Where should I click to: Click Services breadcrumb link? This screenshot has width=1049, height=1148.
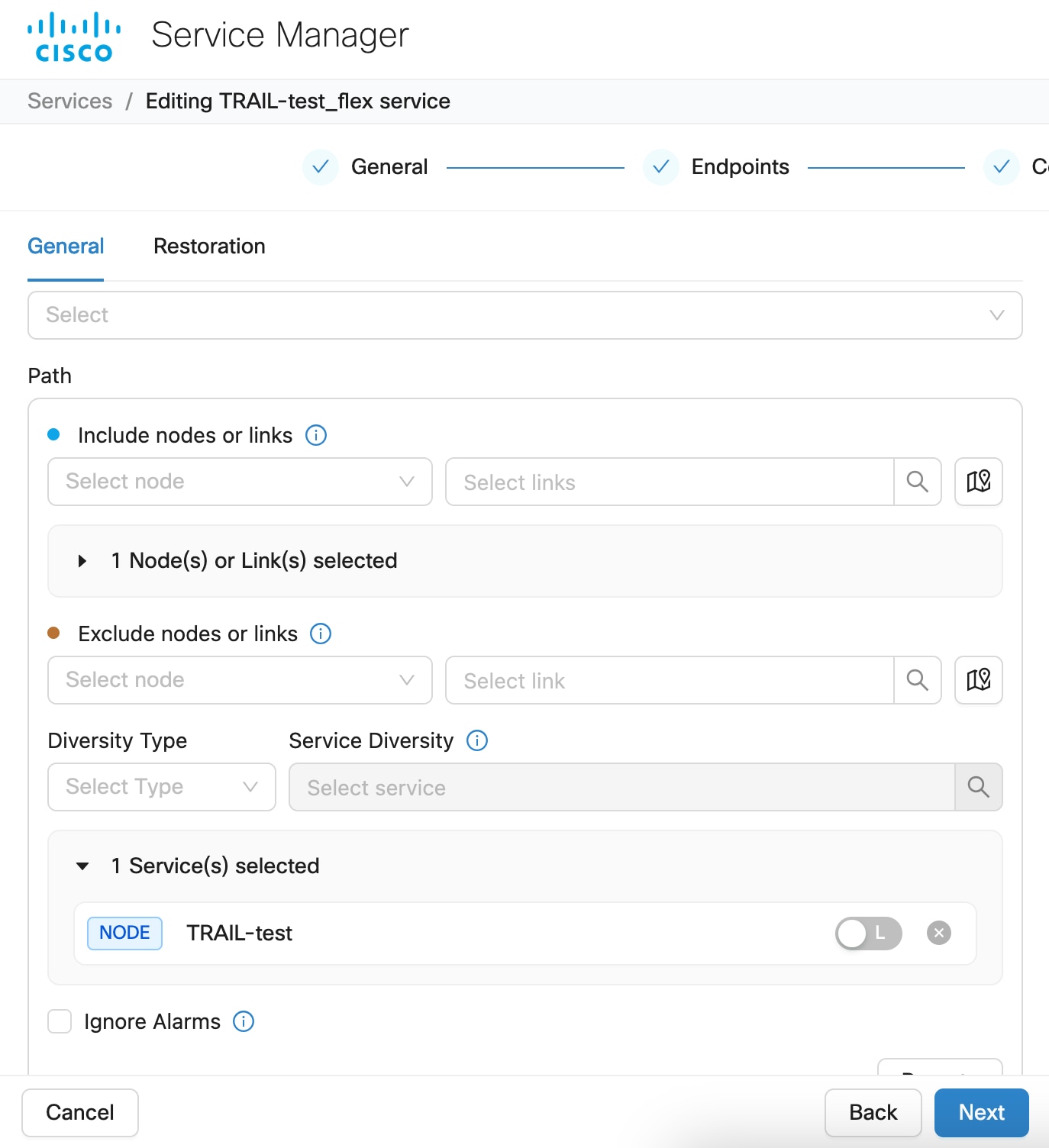point(70,102)
